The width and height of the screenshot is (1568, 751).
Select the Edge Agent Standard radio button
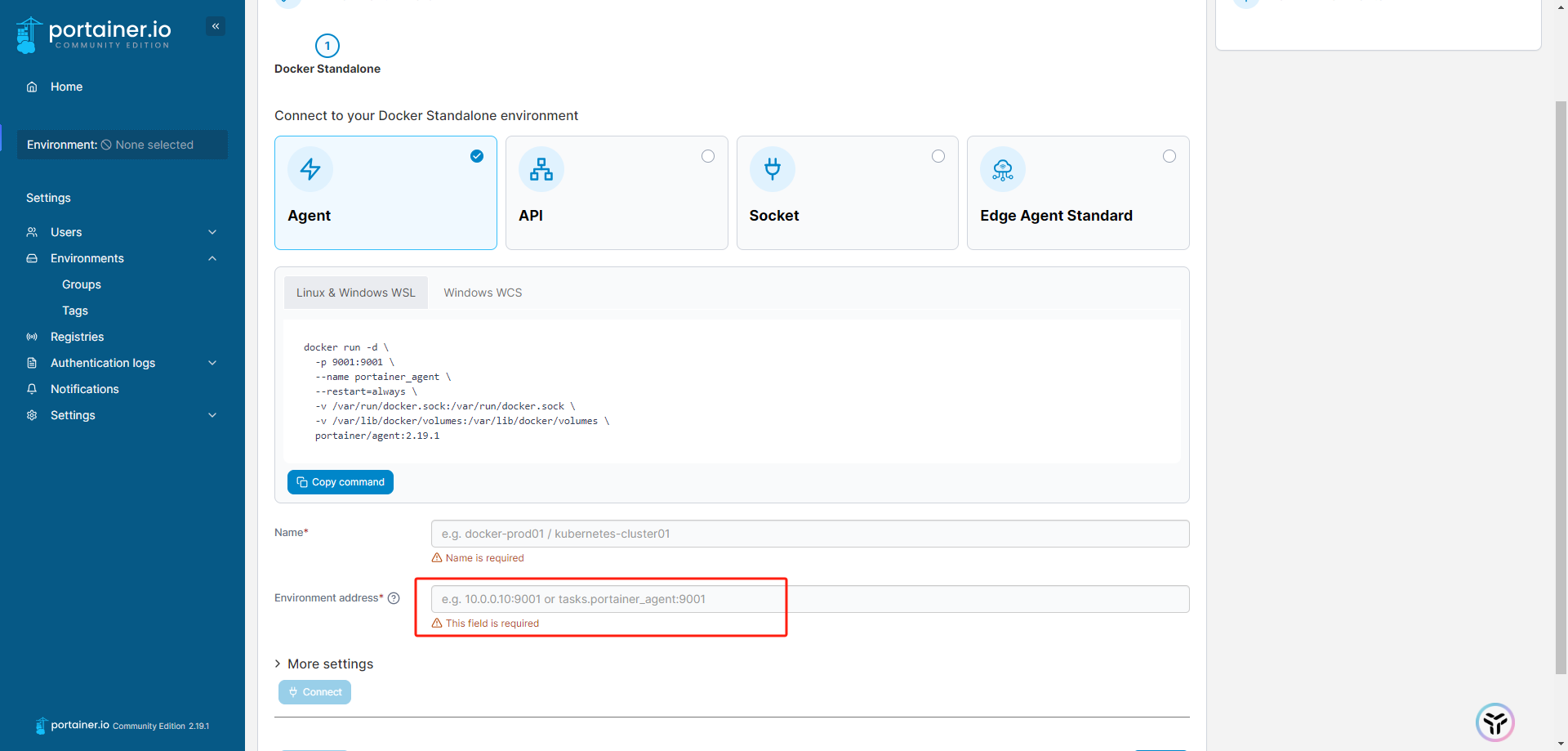click(x=1169, y=156)
